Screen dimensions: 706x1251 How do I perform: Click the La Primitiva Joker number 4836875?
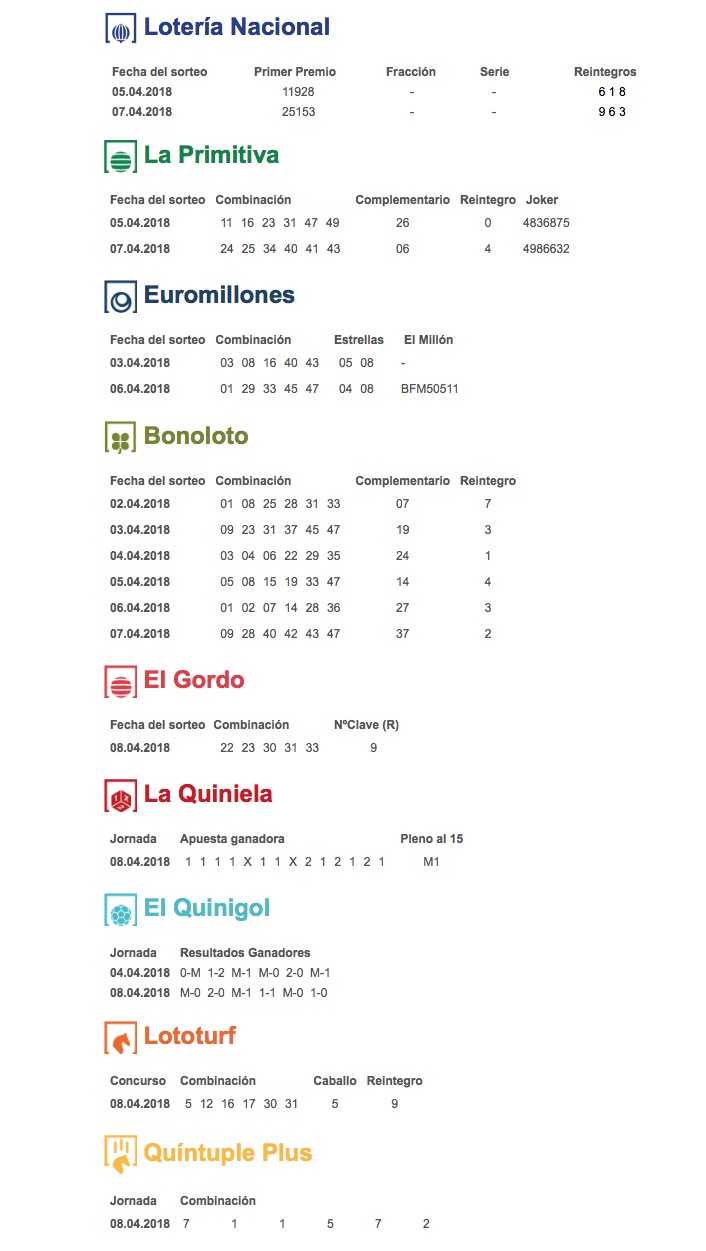546,222
